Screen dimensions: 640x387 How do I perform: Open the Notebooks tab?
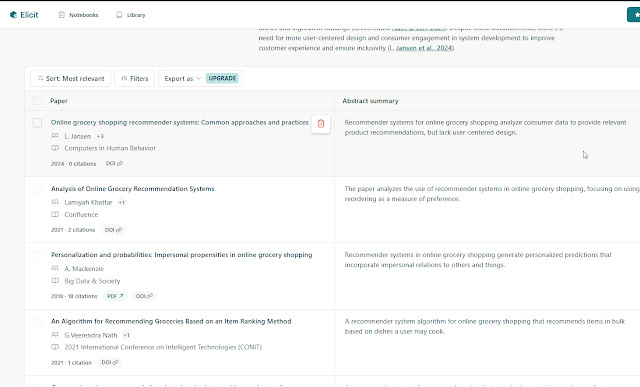[79, 15]
